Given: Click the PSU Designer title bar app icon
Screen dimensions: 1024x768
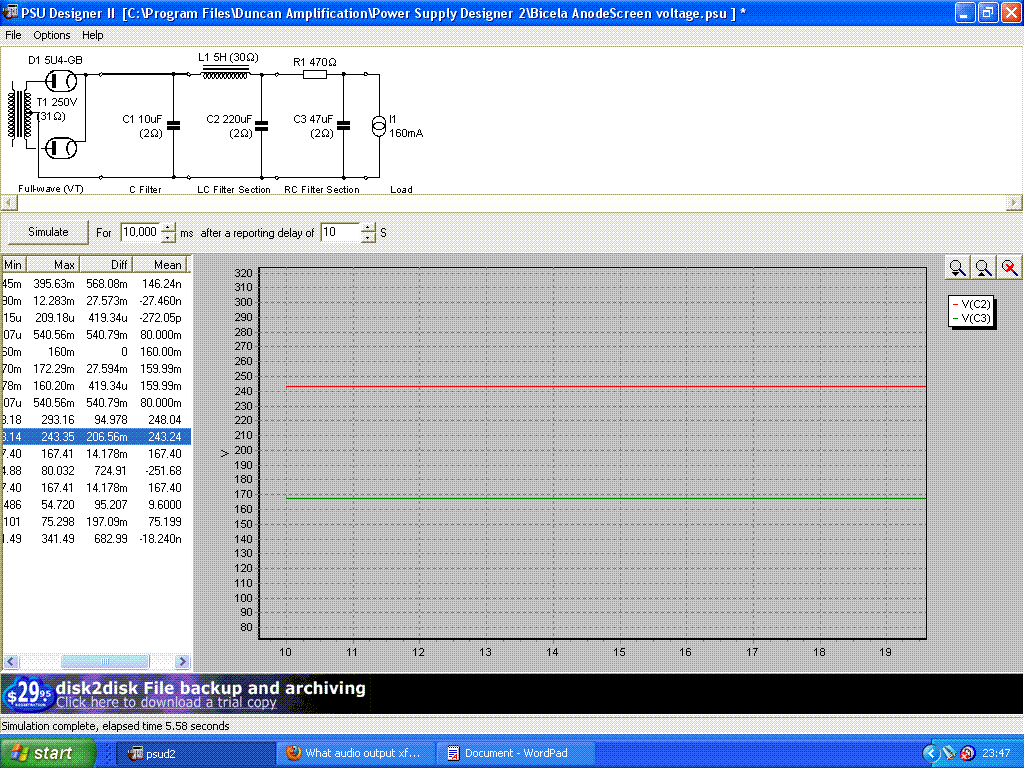Looking at the screenshot, I should tap(10, 12).
